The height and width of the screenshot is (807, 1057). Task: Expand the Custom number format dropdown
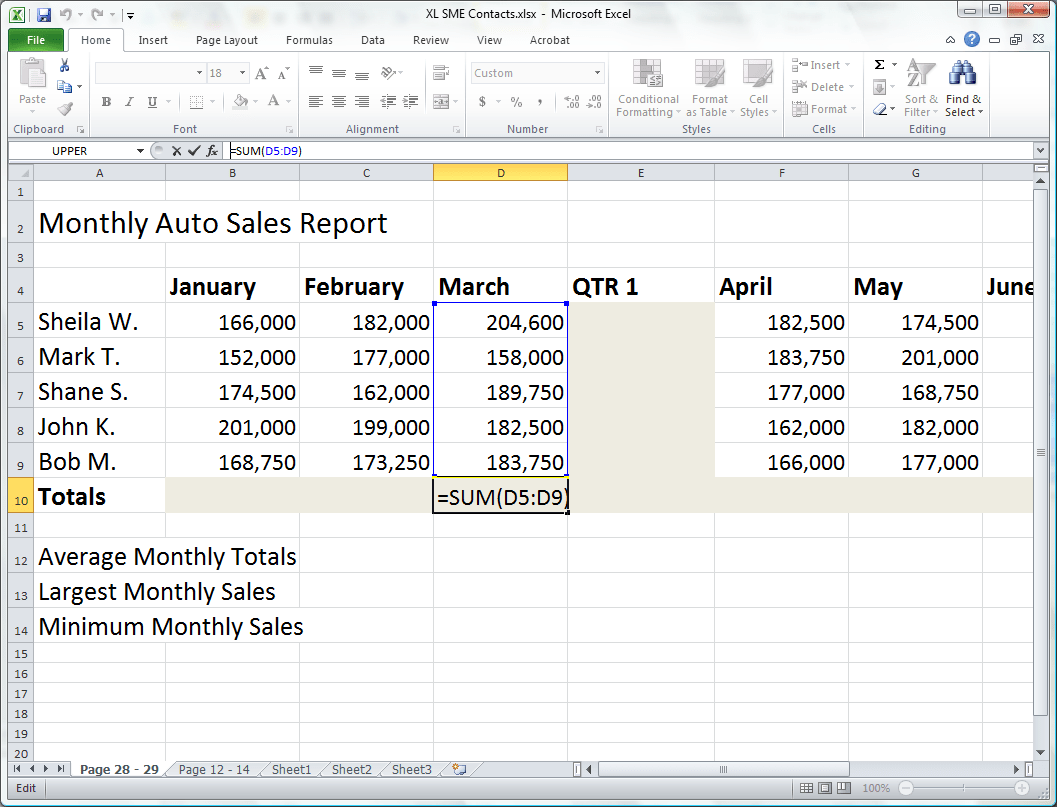point(597,73)
